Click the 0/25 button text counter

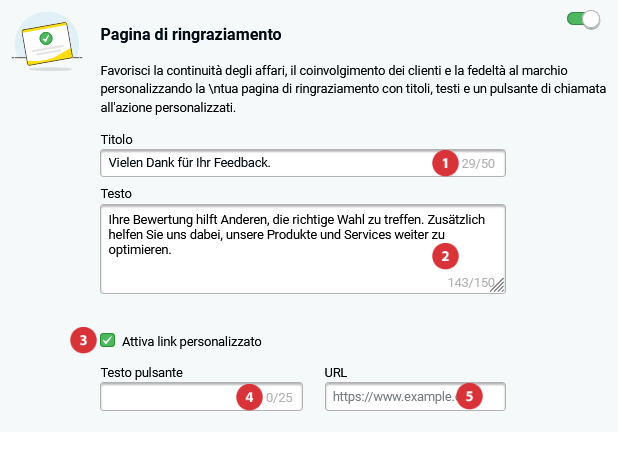(x=279, y=397)
